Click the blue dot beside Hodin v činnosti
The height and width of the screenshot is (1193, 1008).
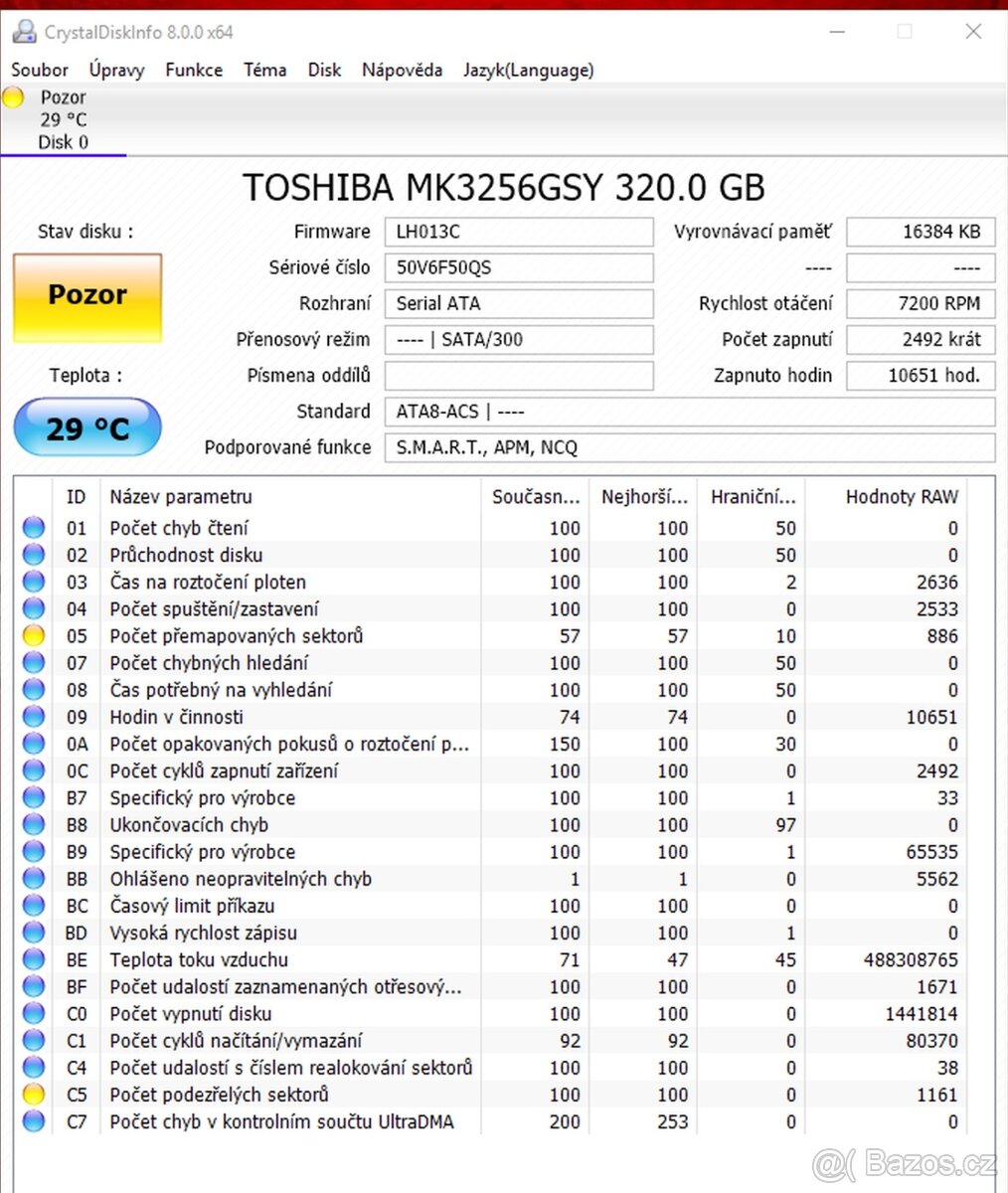[x=33, y=716]
